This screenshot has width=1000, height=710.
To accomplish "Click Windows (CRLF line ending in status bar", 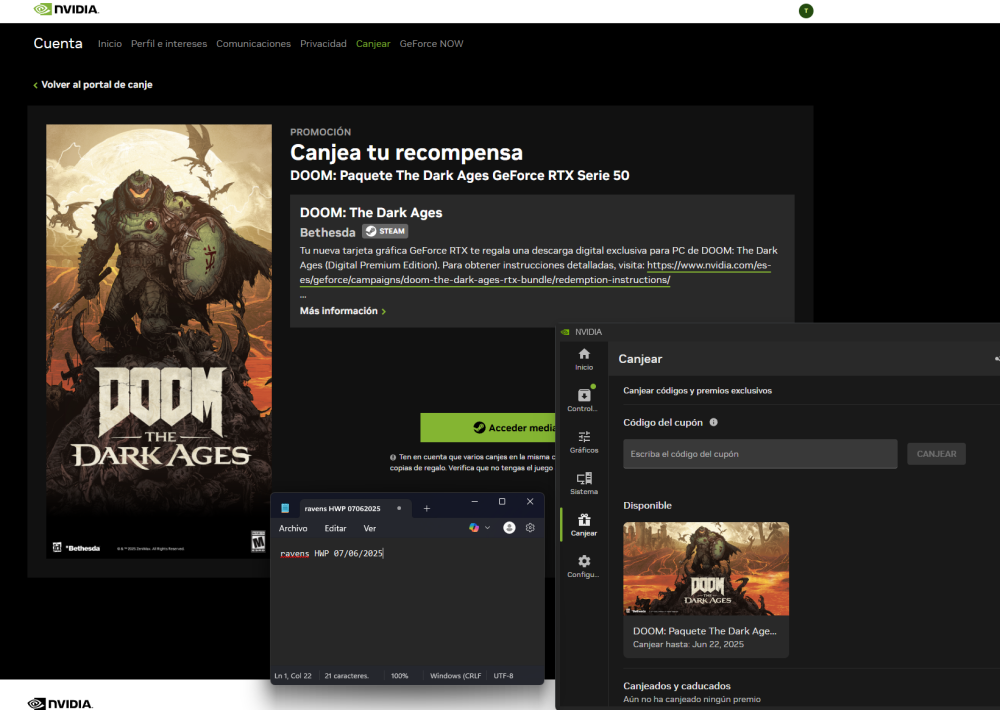I will click(455, 676).
